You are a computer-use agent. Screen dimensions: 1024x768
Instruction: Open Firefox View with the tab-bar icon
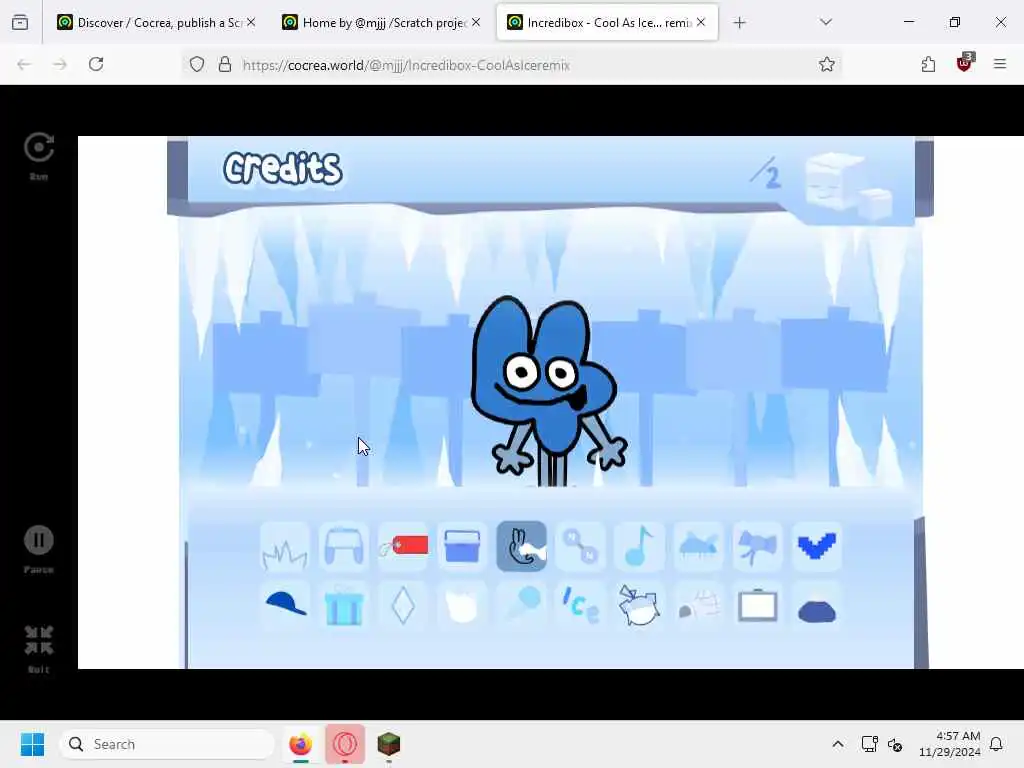(x=20, y=23)
